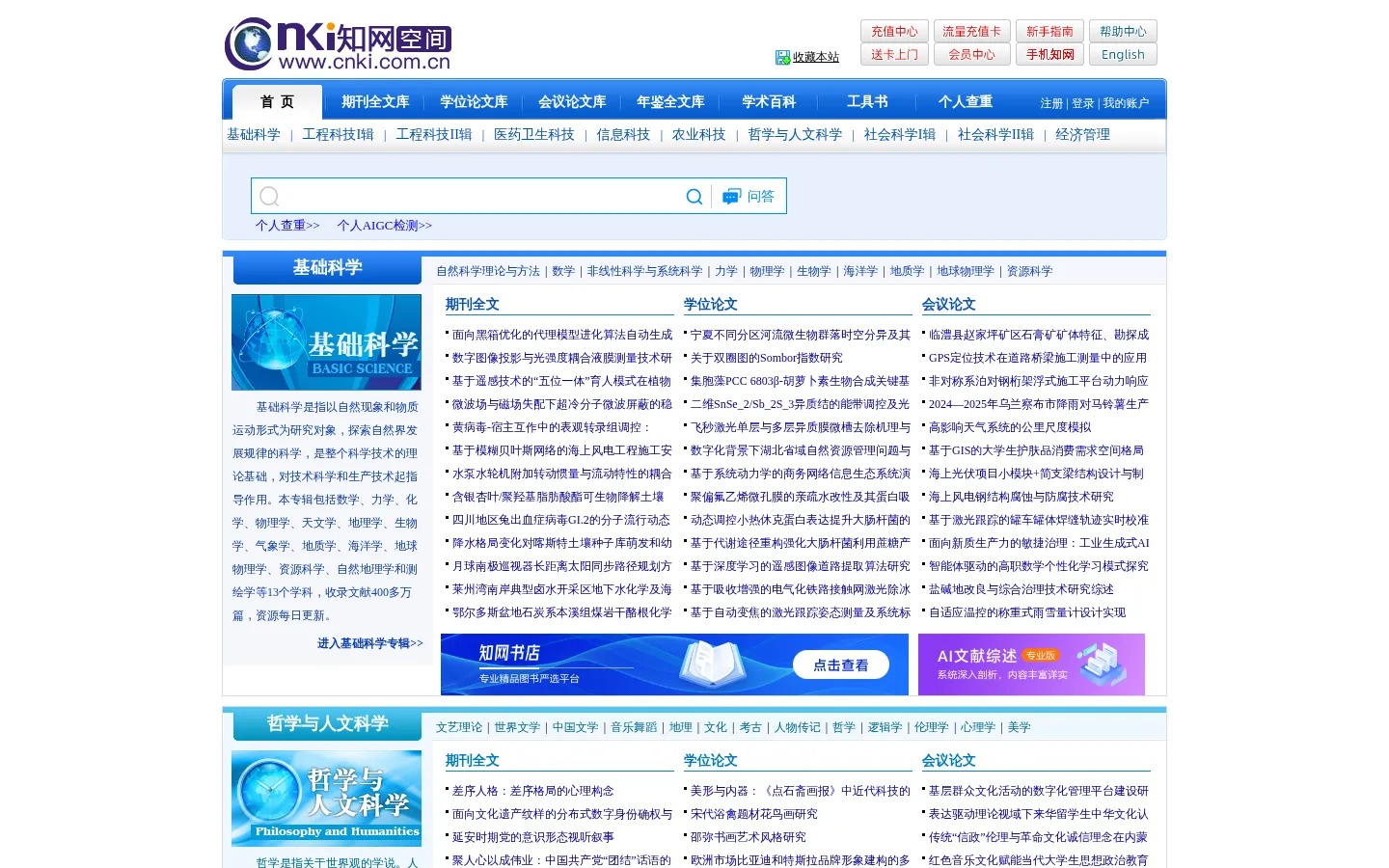
Task: Switch to the English site button
Action: tap(1123, 55)
